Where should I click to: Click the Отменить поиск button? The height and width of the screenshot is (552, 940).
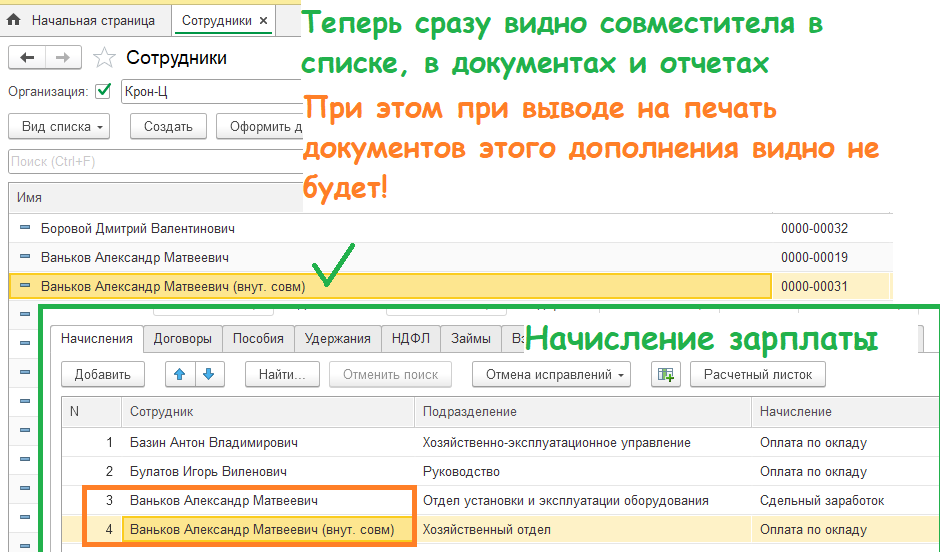click(390, 374)
